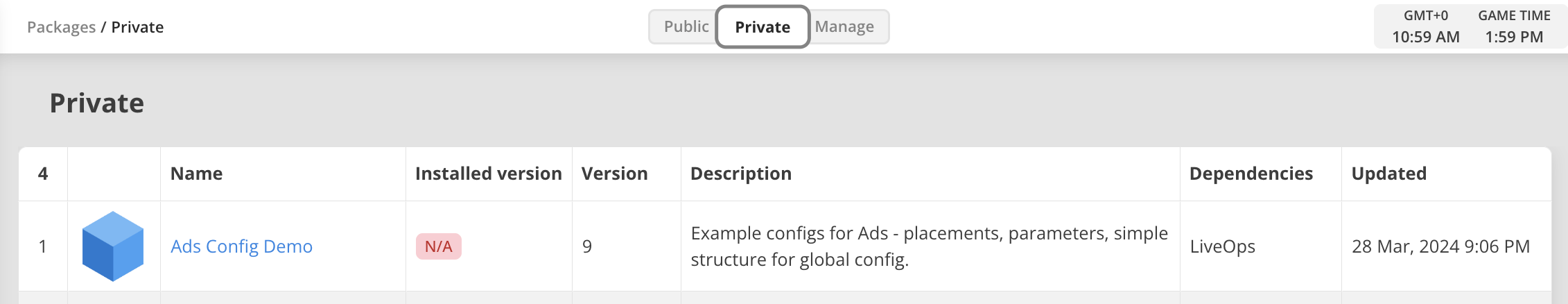Screen dimensions: 1568x304
Task: Click the Private page heading
Action: click(97, 103)
